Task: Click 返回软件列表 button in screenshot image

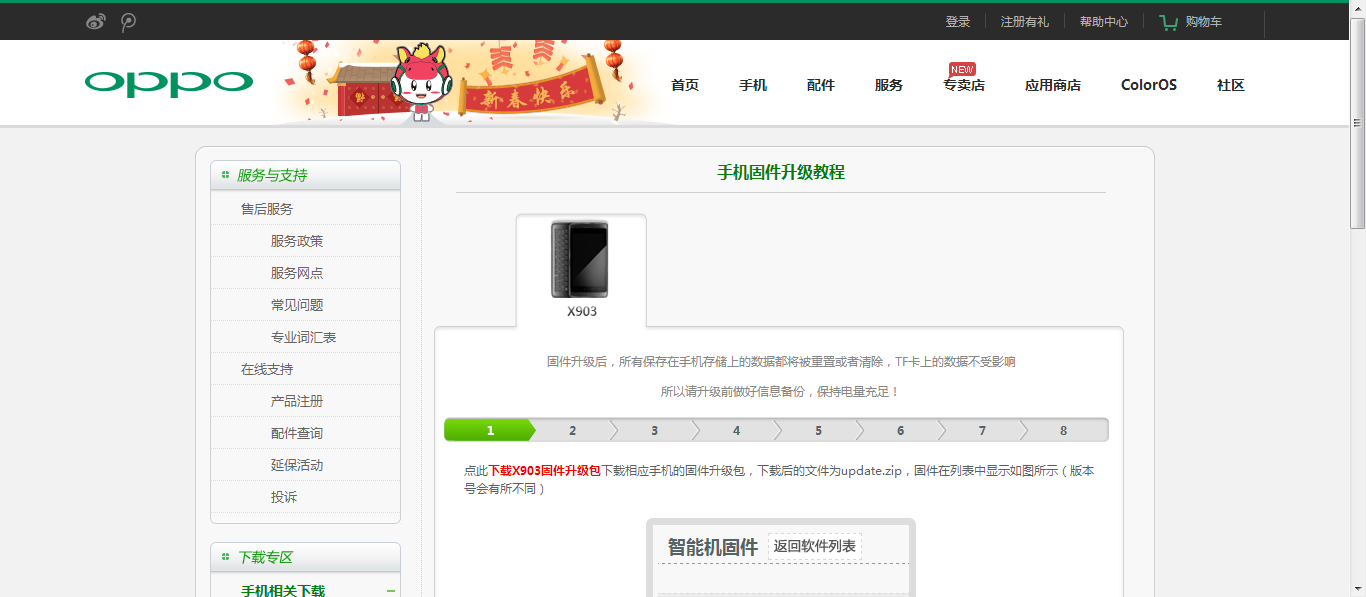Action: [x=815, y=546]
